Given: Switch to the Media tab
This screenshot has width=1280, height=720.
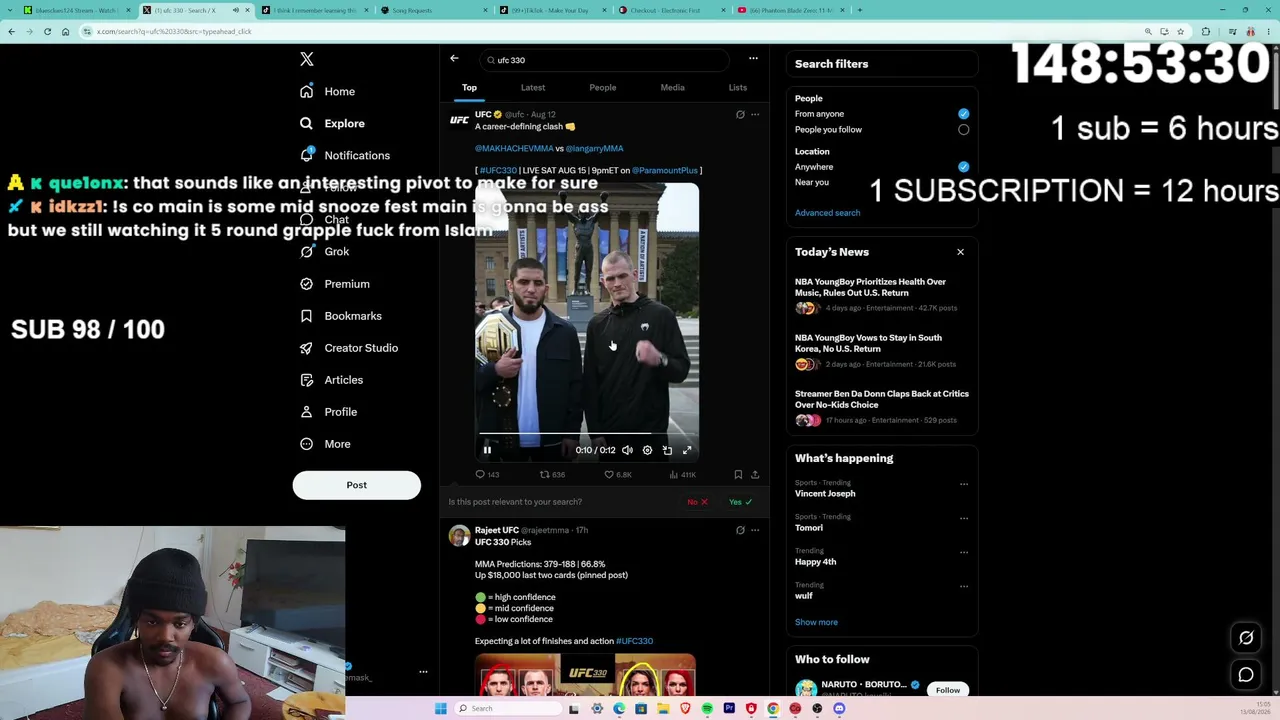Looking at the screenshot, I should click(672, 88).
